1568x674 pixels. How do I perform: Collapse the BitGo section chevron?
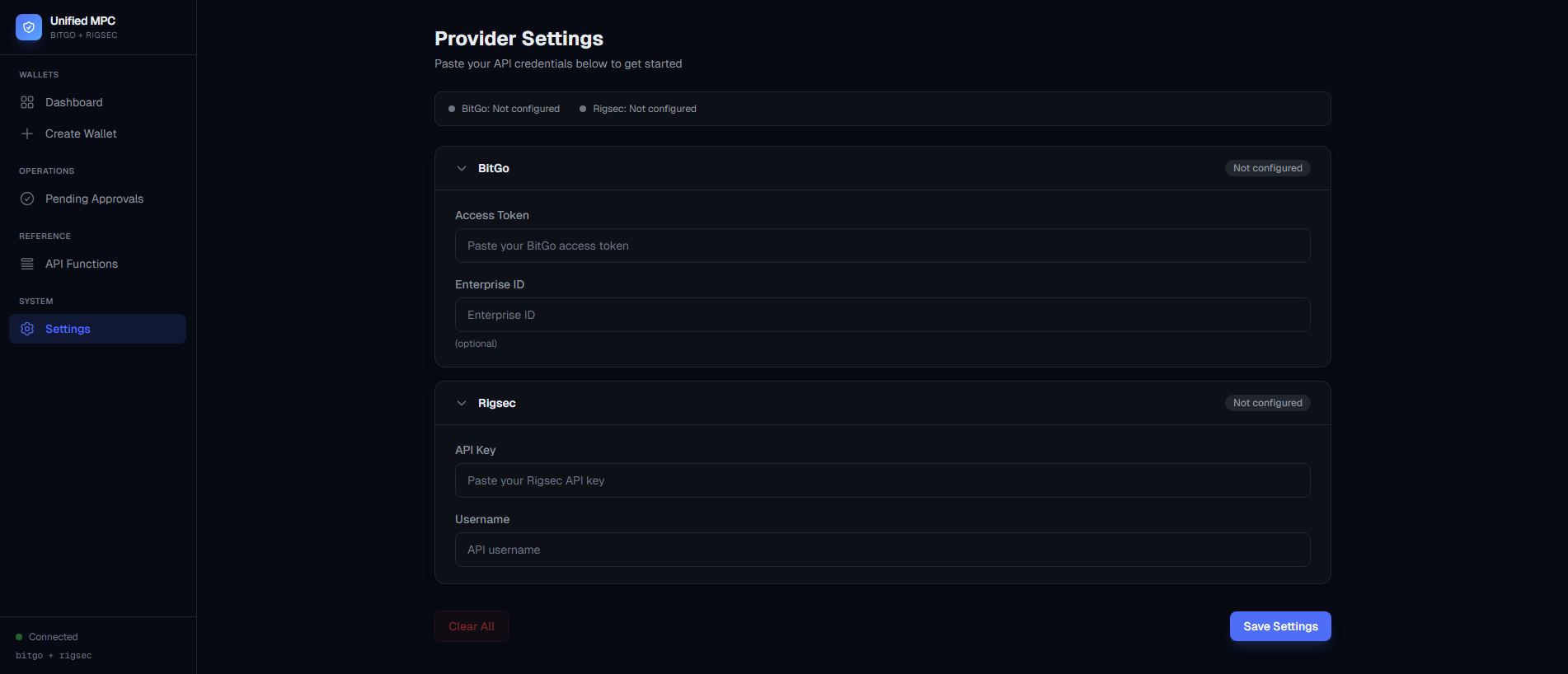coord(462,168)
